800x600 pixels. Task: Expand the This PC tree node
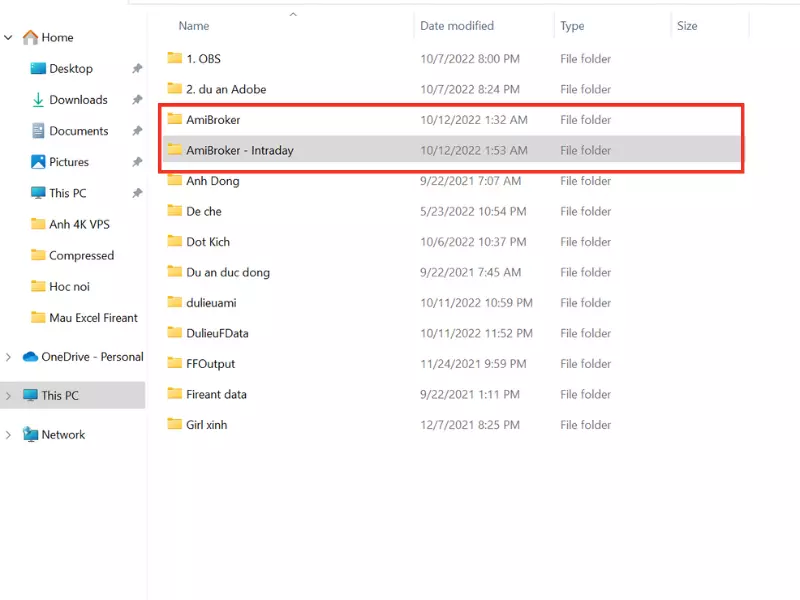[x=8, y=395]
